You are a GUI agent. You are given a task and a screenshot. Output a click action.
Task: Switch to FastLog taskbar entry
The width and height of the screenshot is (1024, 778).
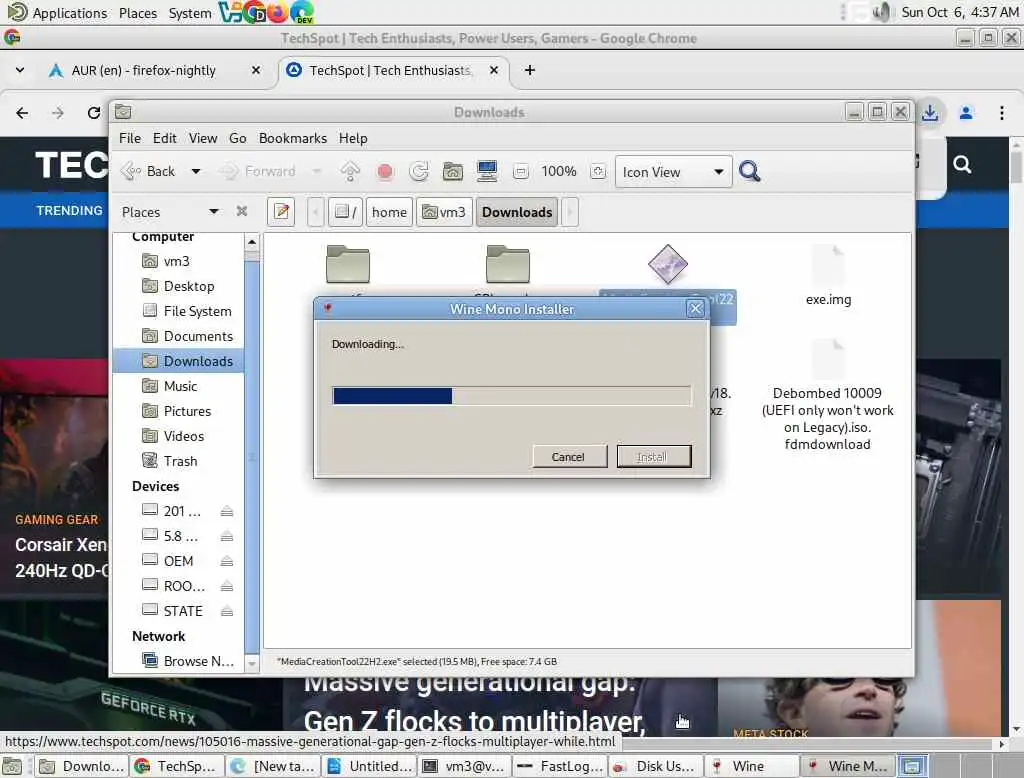pos(560,766)
